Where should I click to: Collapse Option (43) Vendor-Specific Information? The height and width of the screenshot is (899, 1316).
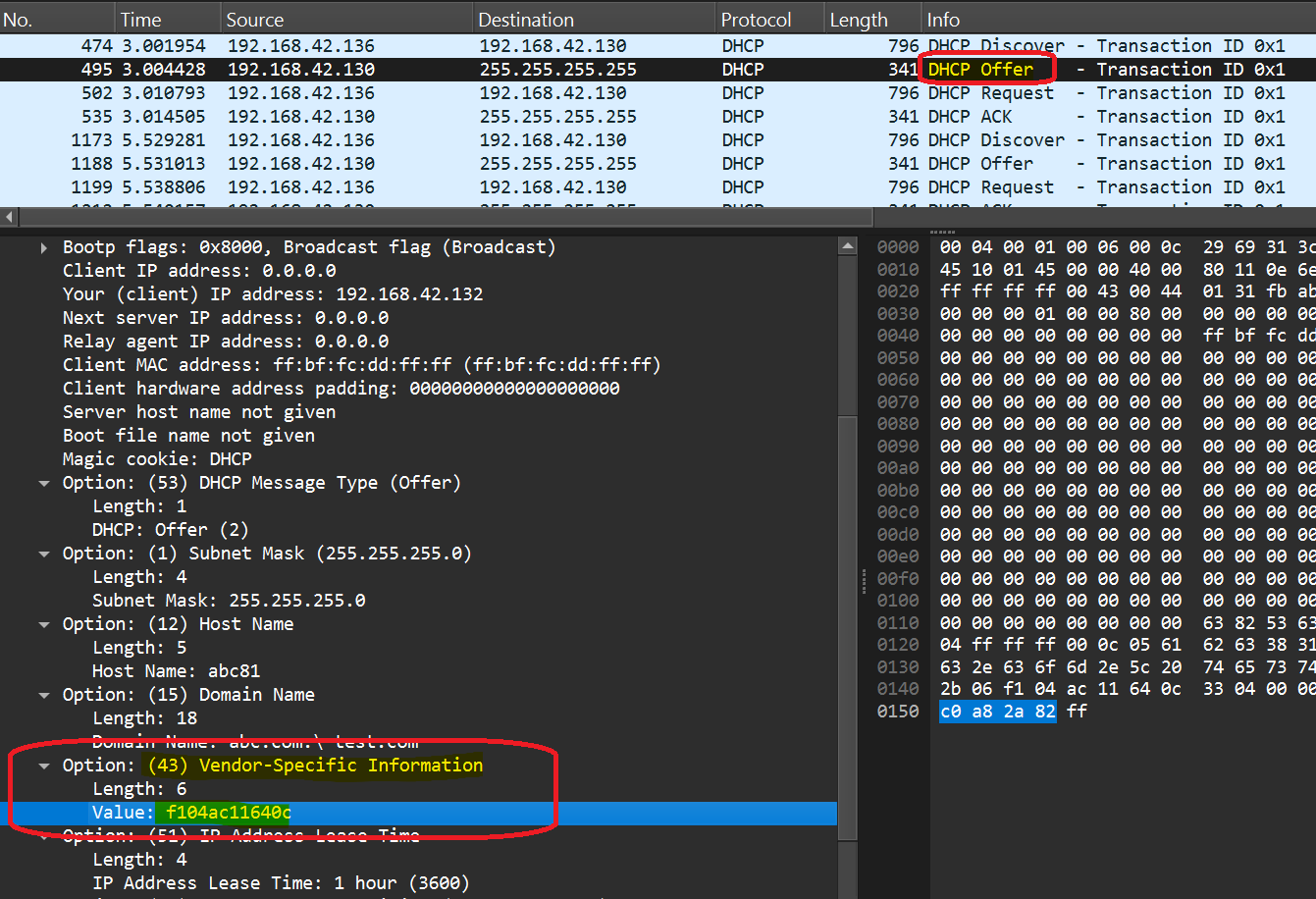pos(44,766)
